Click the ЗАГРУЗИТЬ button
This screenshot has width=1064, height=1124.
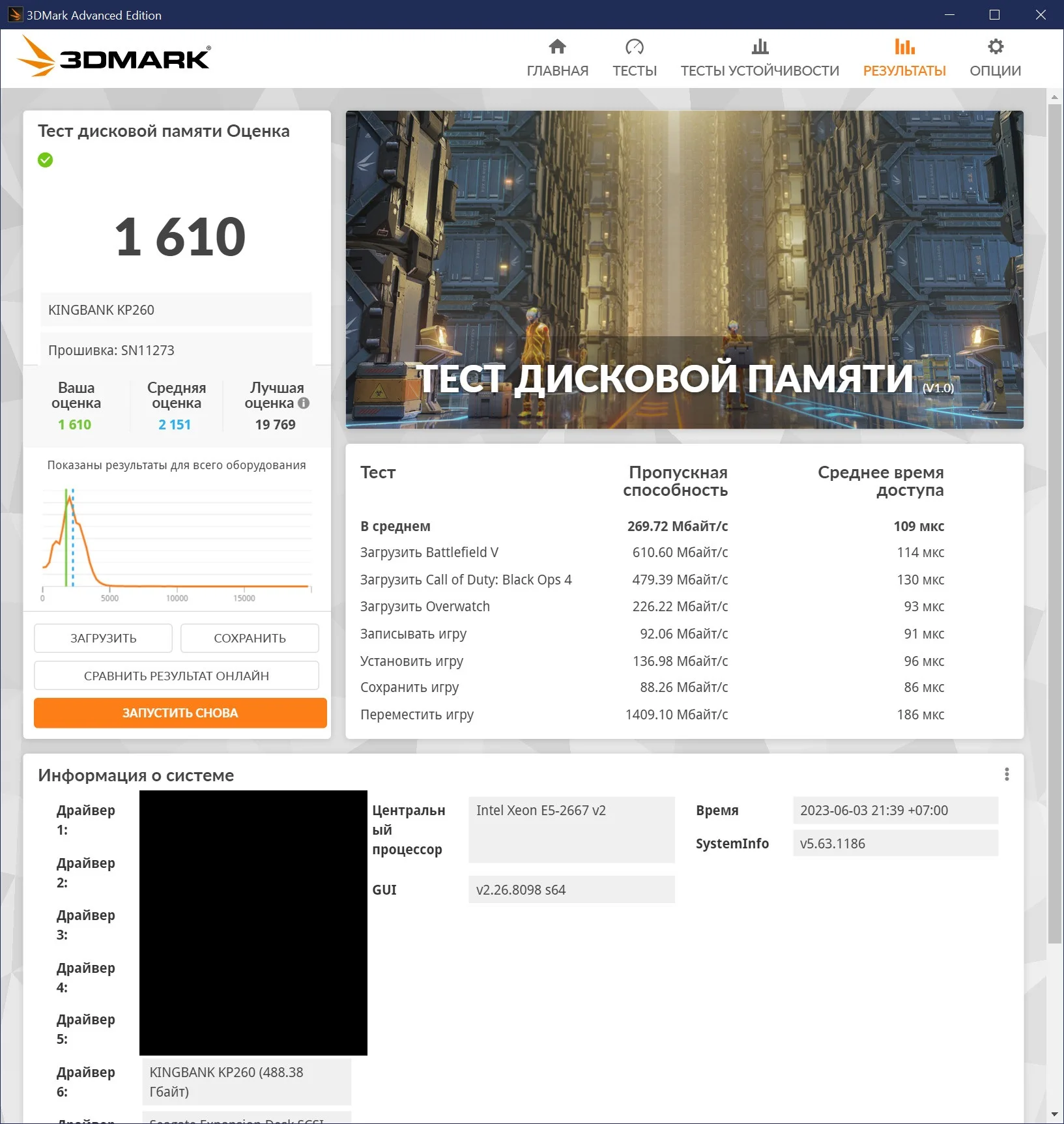click(103, 639)
